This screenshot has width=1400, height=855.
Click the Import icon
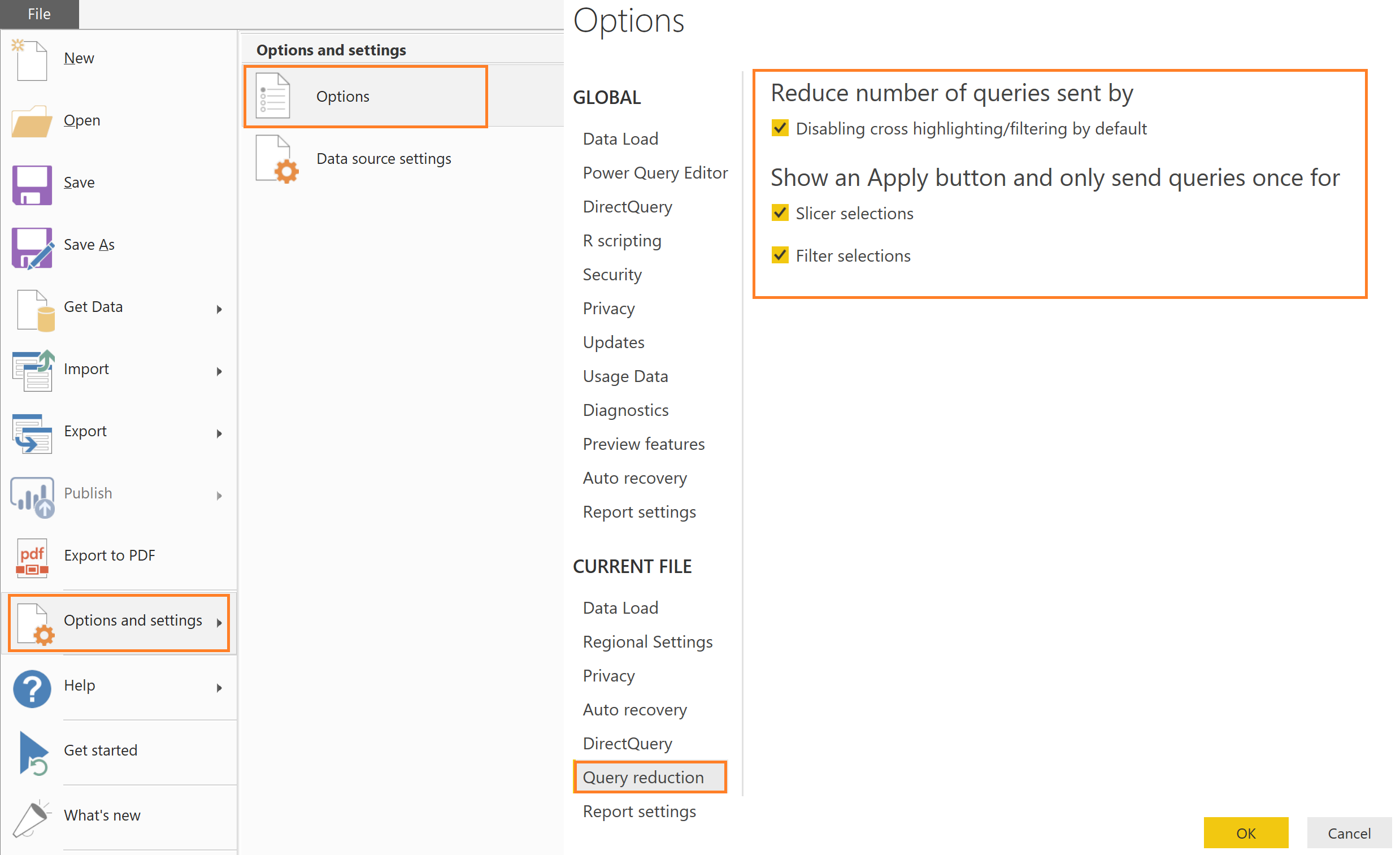(31, 370)
